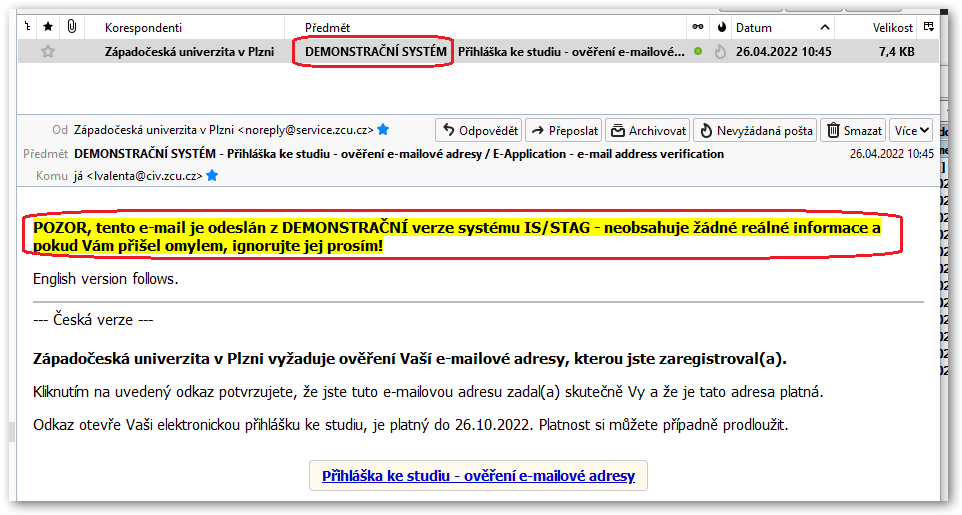Viewport: 962px width, 515px height.
Task: Click the Odpovědět reply button
Action: pyautogui.click(x=479, y=130)
